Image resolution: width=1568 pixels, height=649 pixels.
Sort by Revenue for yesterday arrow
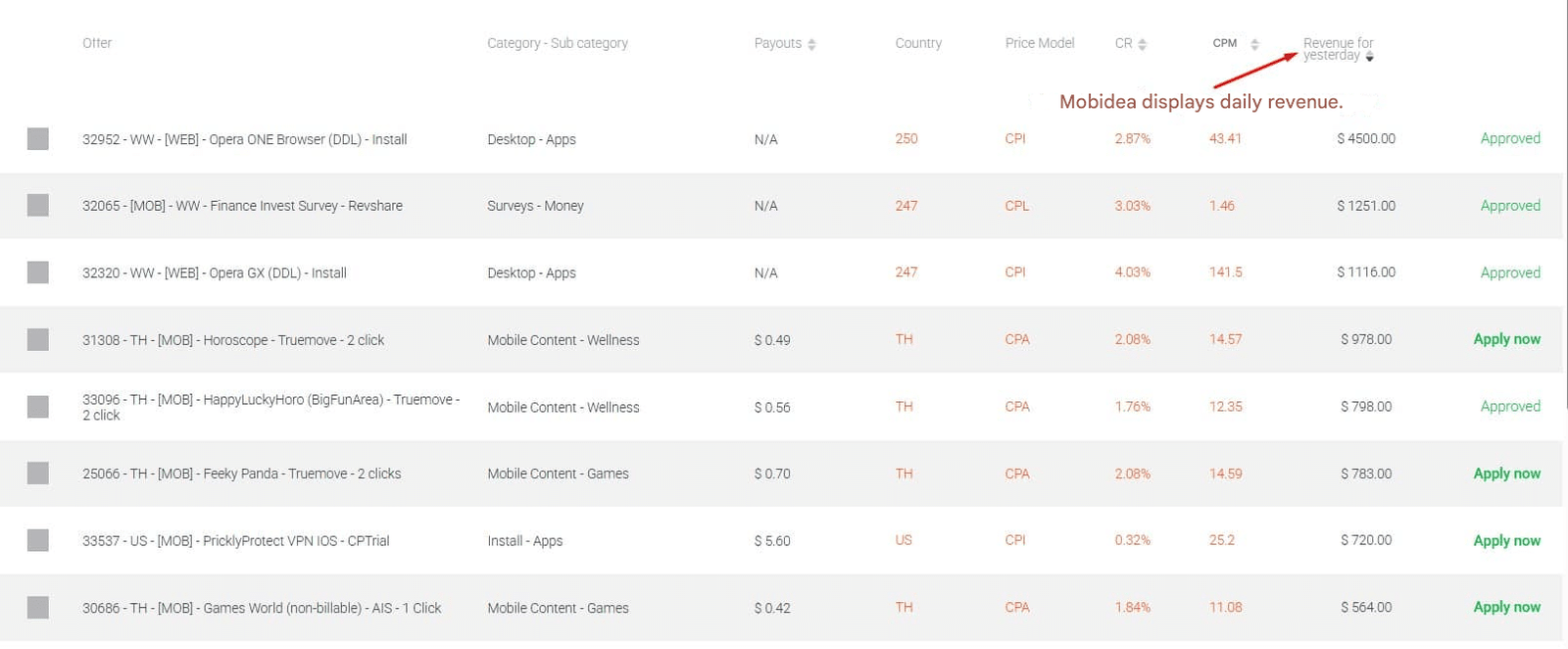[x=1369, y=57]
